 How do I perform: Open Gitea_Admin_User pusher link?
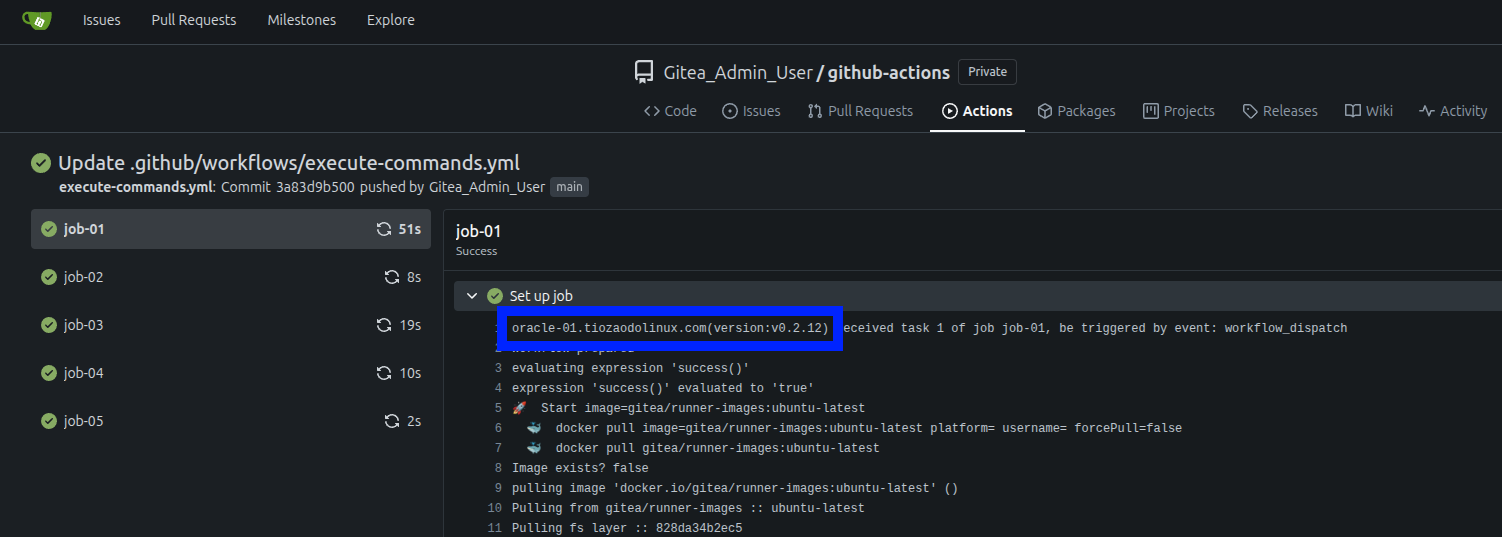pyautogui.click(x=487, y=187)
